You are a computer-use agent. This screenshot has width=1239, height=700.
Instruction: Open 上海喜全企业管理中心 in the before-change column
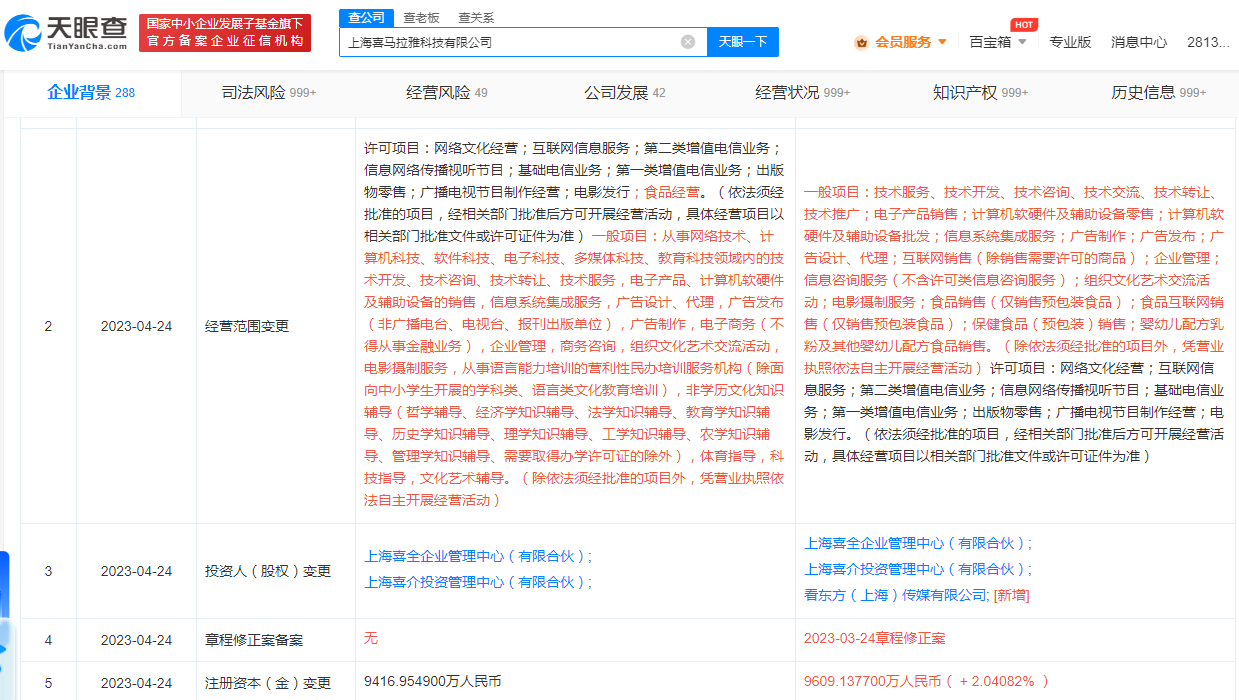click(476, 556)
